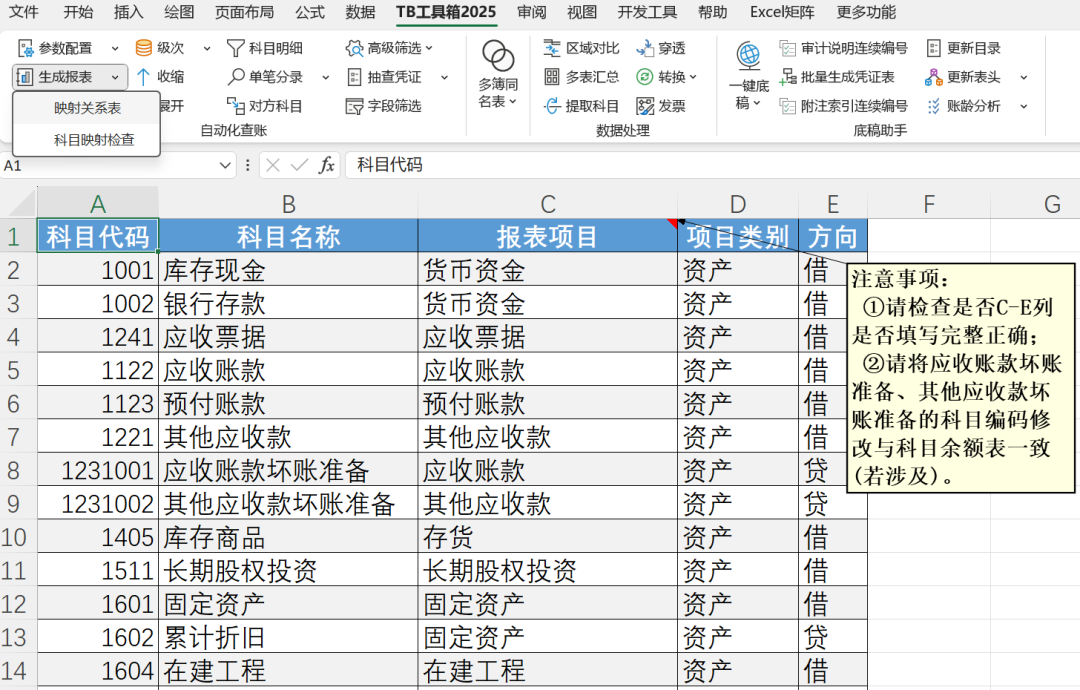Click 更新表头 tool
Screen dimensions: 1080x690
(x=963, y=77)
